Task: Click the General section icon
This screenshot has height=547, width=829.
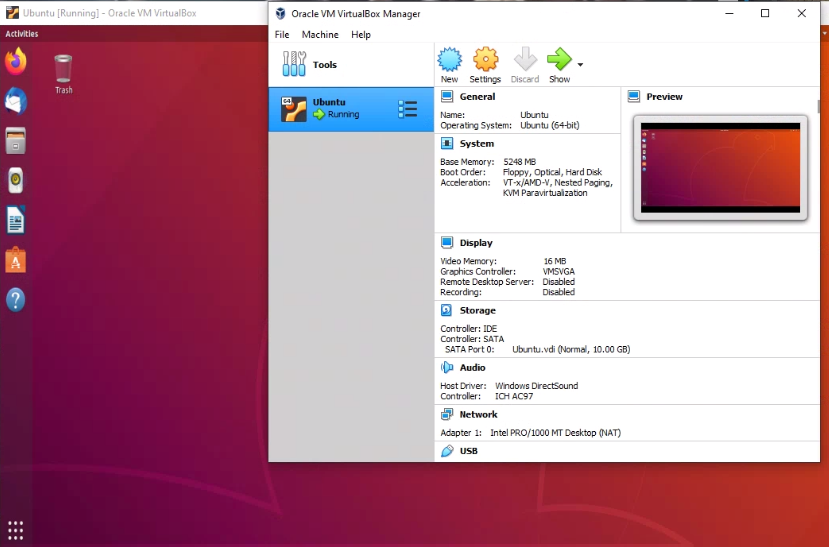Action: coord(447,96)
